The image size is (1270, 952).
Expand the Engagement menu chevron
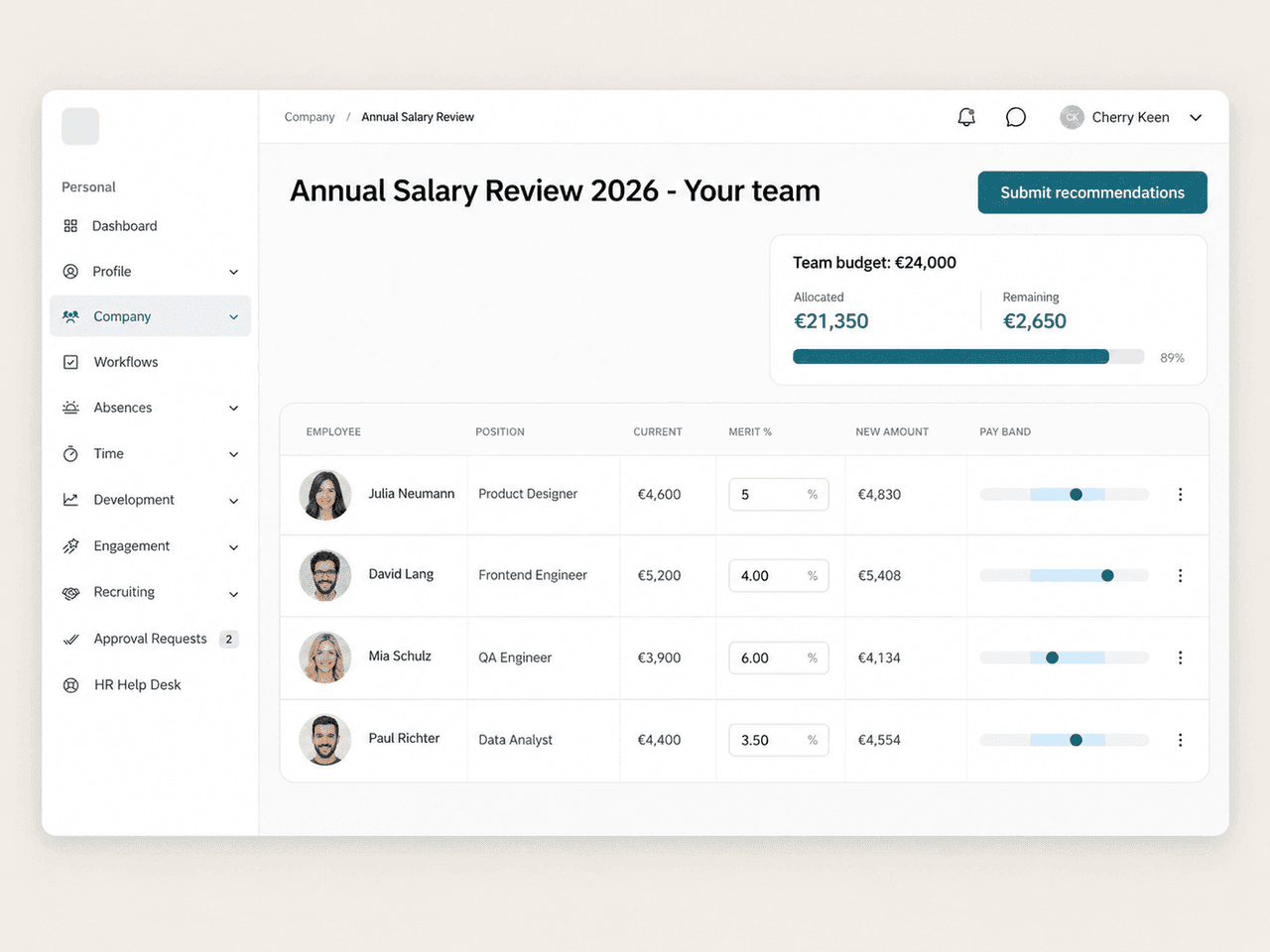233,547
